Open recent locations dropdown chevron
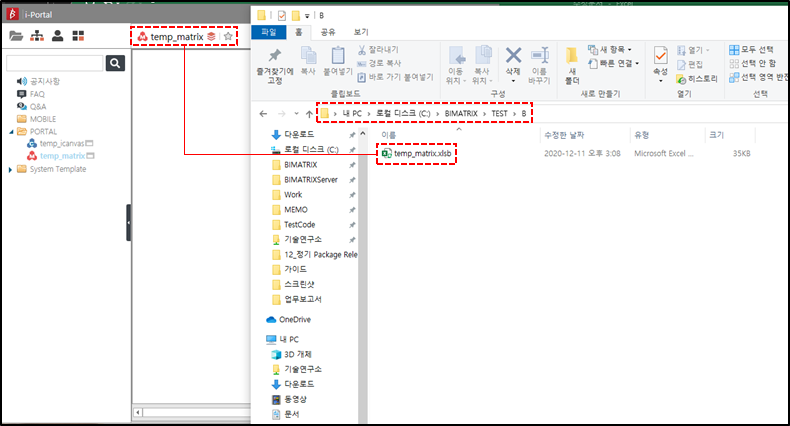Screen dimensions: 790x426 click(296, 114)
